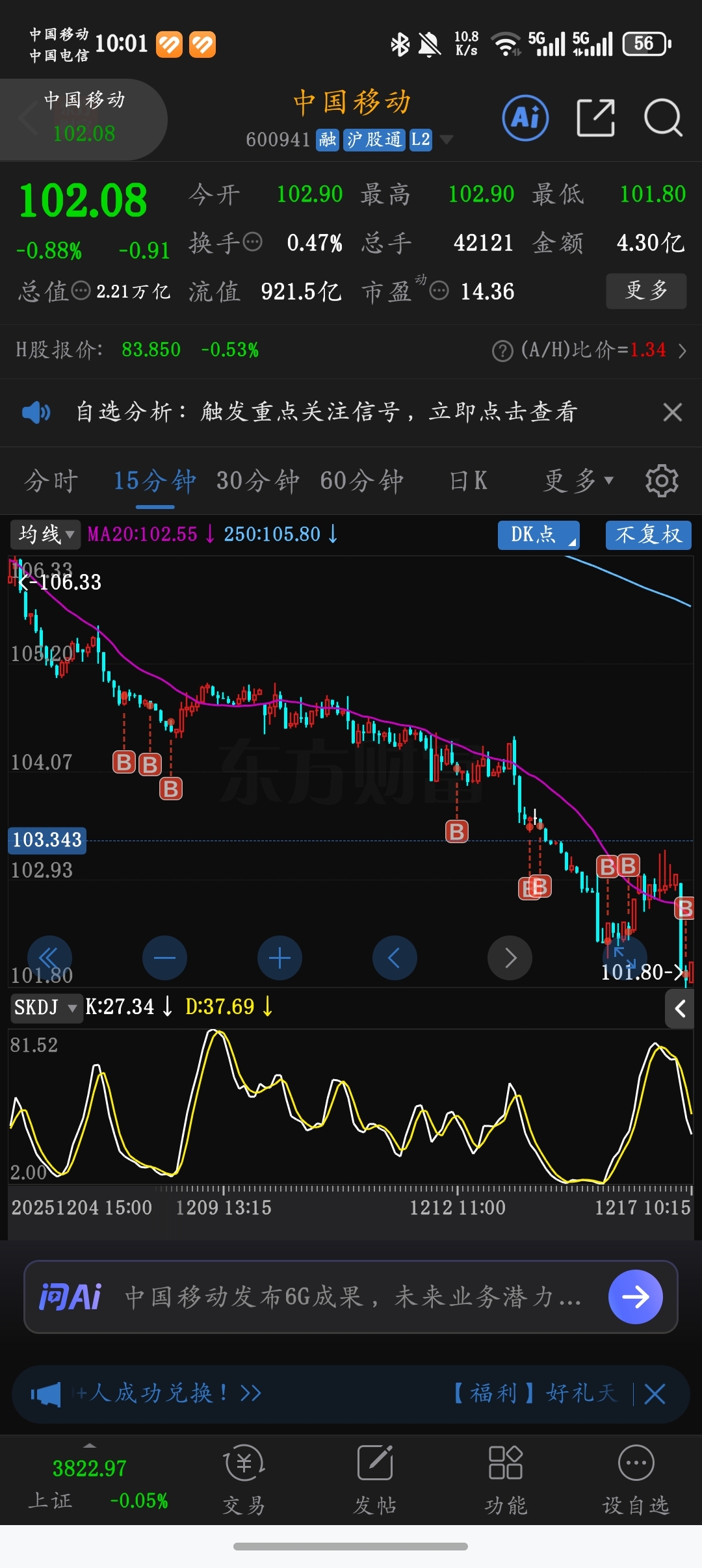Expand the 上证 index bar
The height and width of the screenshot is (1568, 702).
pos(90,1446)
